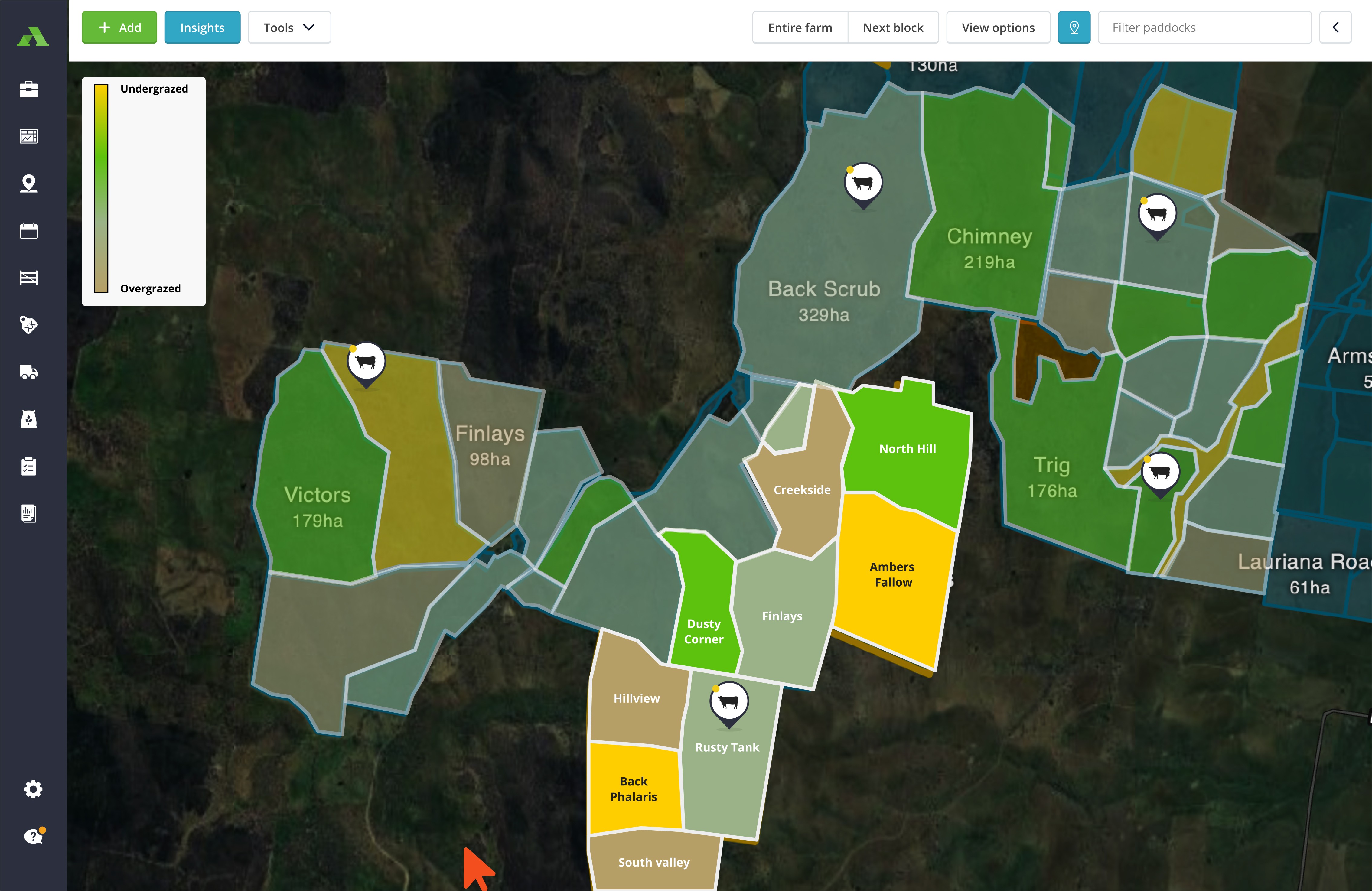This screenshot has height=891, width=1372.
Task: Open the reports document icon
Action: pyautogui.click(x=29, y=513)
